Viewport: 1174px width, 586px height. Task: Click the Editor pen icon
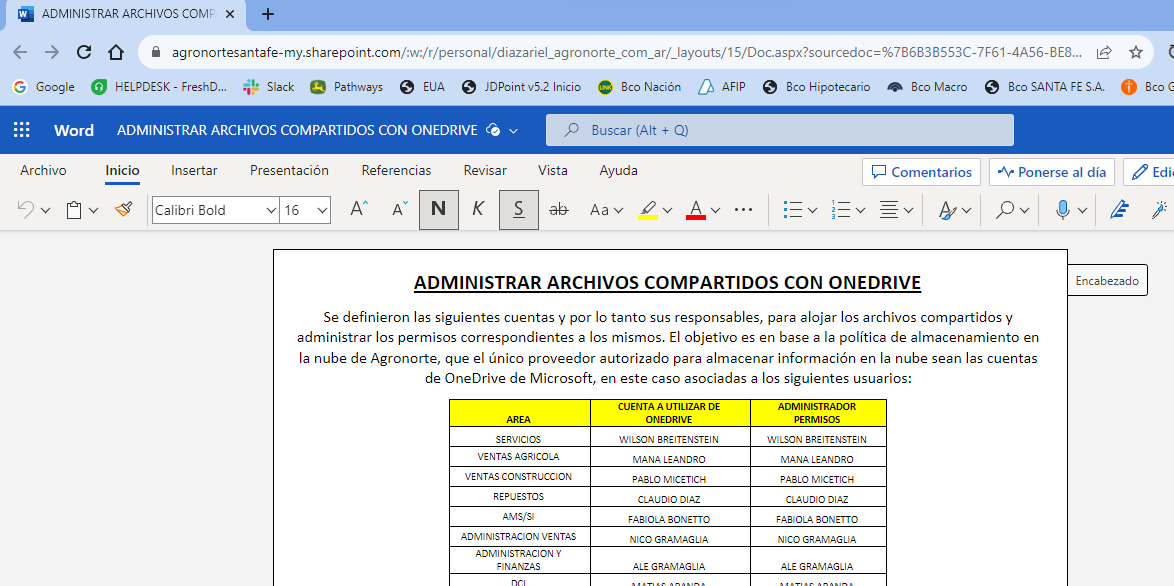pyautogui.click(x=1119, y=210)
